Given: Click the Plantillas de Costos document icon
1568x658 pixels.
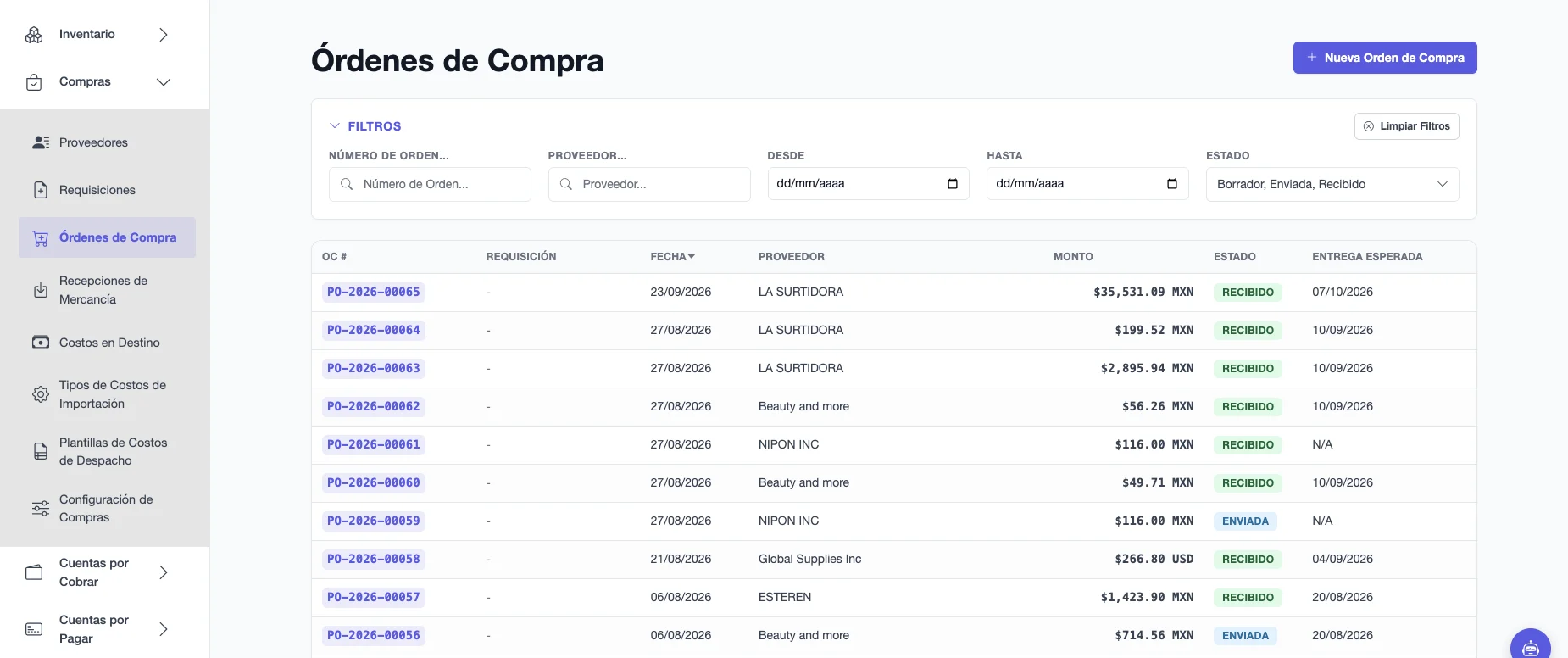Looking at the screenshot, I should tap(41, 451).
